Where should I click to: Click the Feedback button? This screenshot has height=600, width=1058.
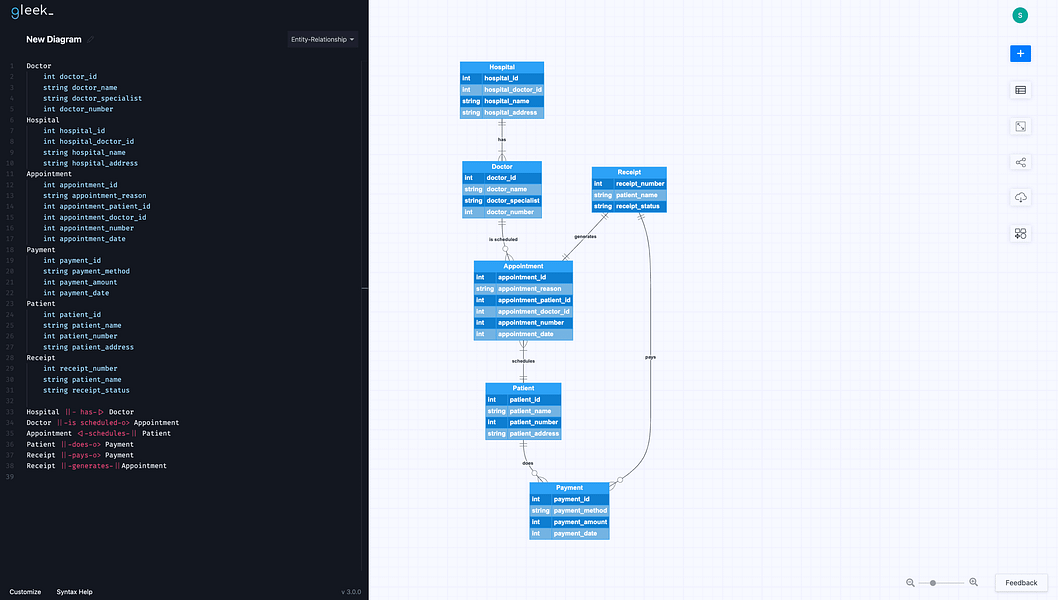1020,582
